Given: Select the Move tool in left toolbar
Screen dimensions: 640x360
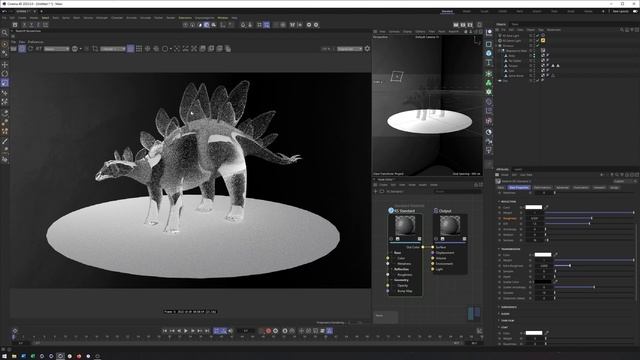Looking at the screenshot, I should pos(5,64).
